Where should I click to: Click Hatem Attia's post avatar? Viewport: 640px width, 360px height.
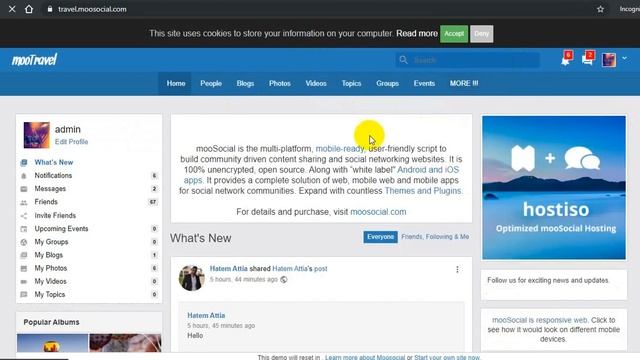(191, 278)
